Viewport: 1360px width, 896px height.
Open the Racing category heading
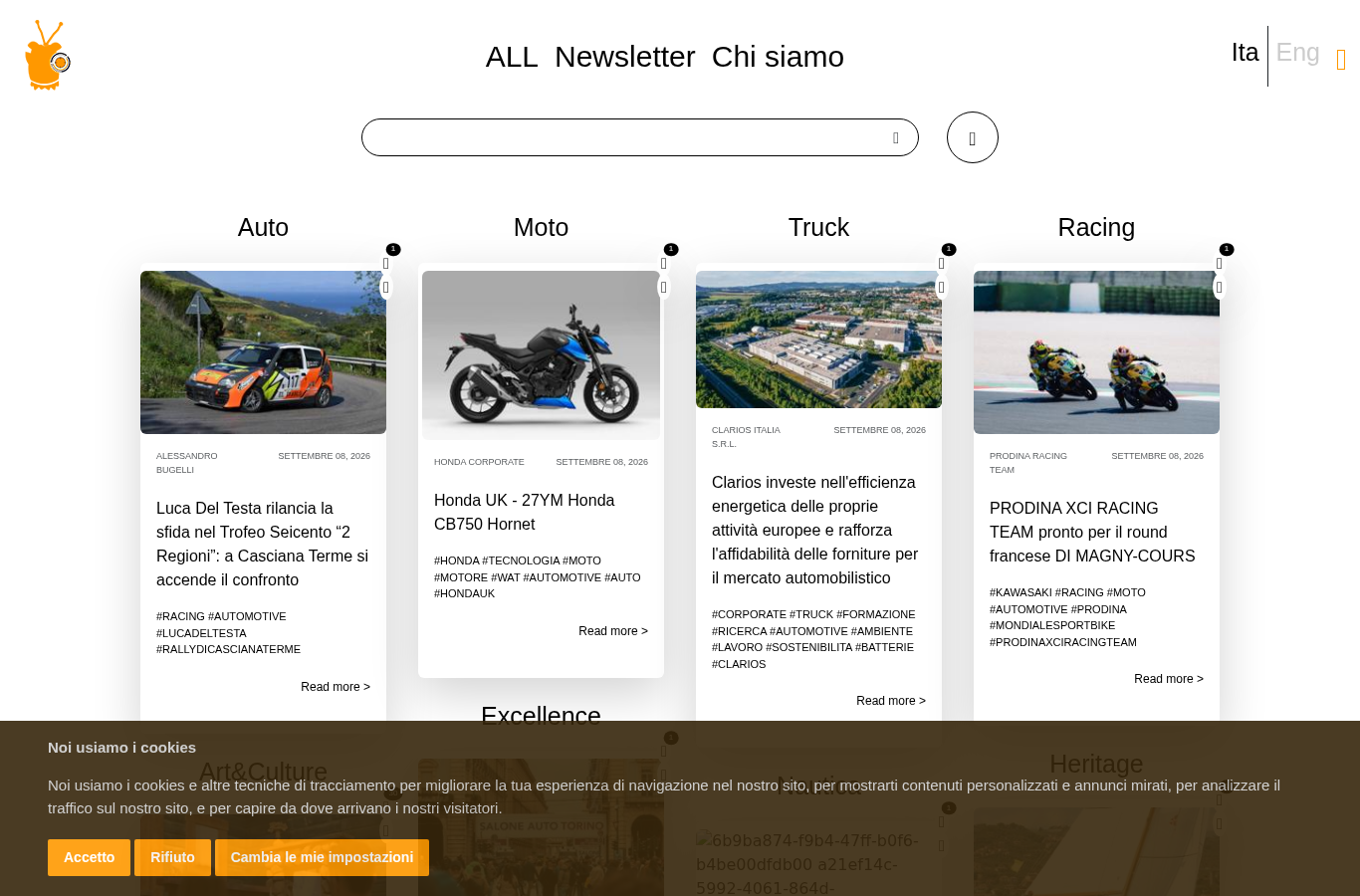(1096, 227)
